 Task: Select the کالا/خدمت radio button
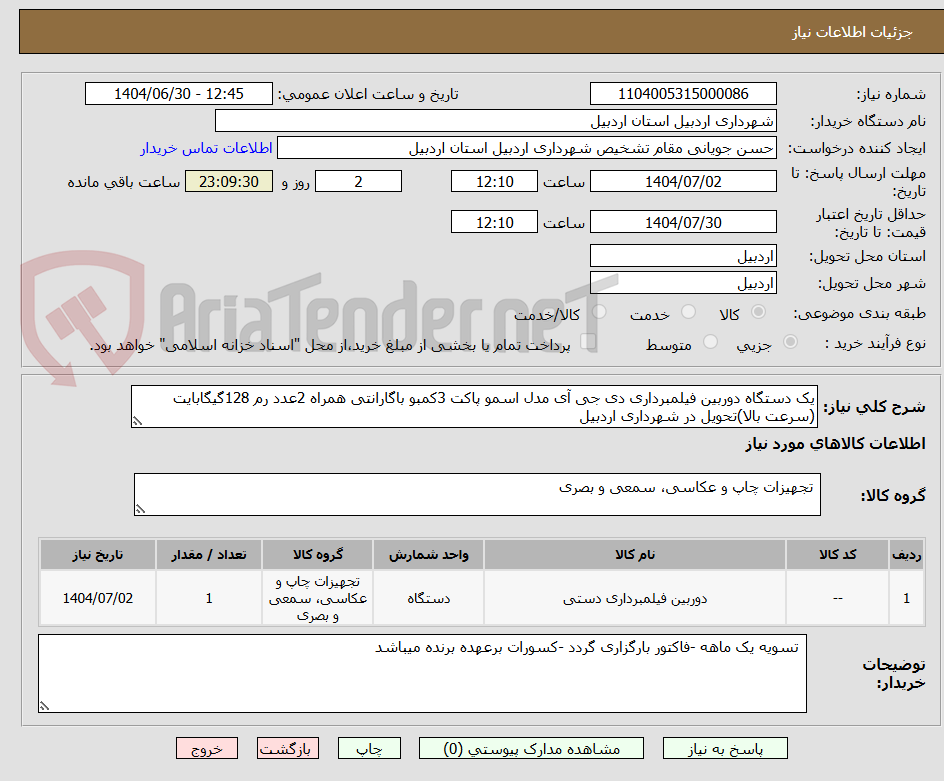[x=600, y=311]
